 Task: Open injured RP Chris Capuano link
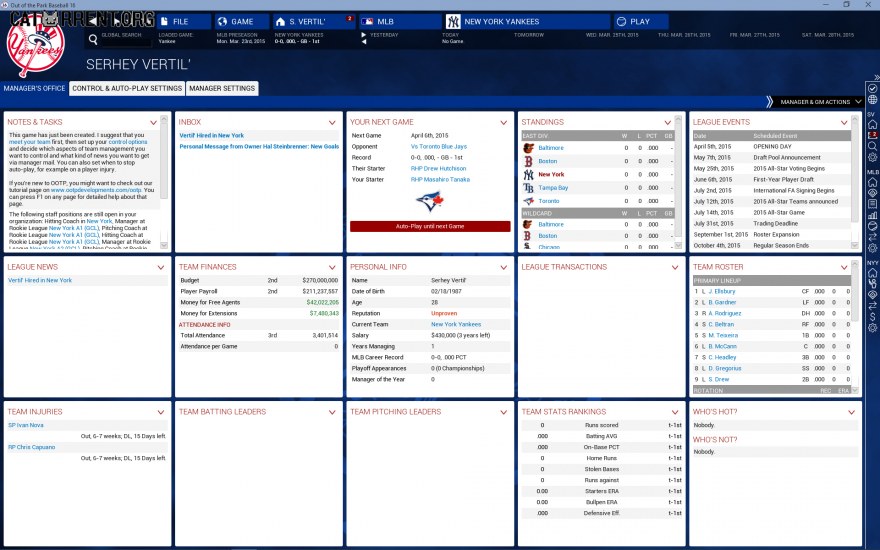(x=31, y=447)
